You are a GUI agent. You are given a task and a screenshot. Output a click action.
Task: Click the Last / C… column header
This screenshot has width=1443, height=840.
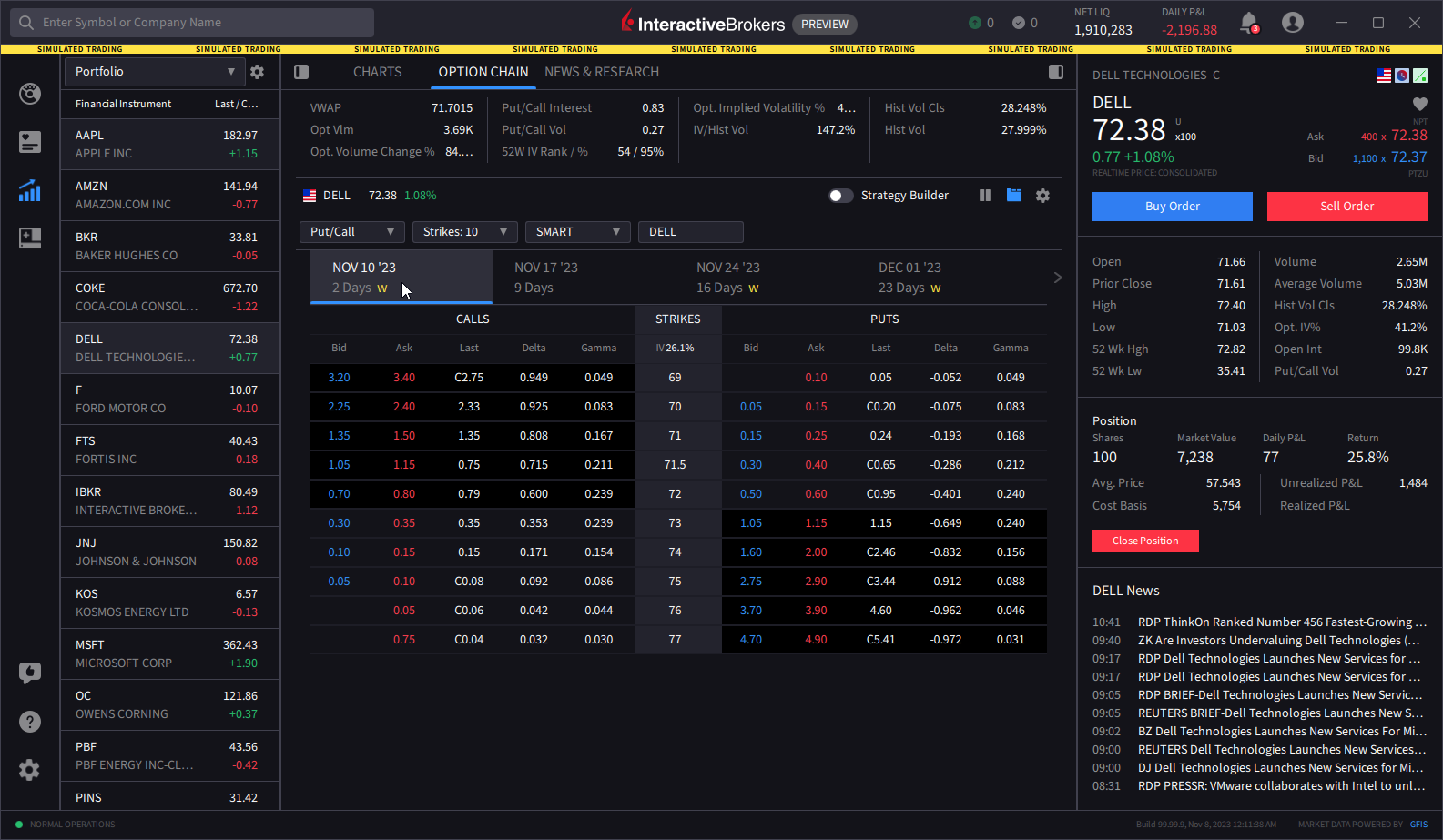[x=236, y=105]
